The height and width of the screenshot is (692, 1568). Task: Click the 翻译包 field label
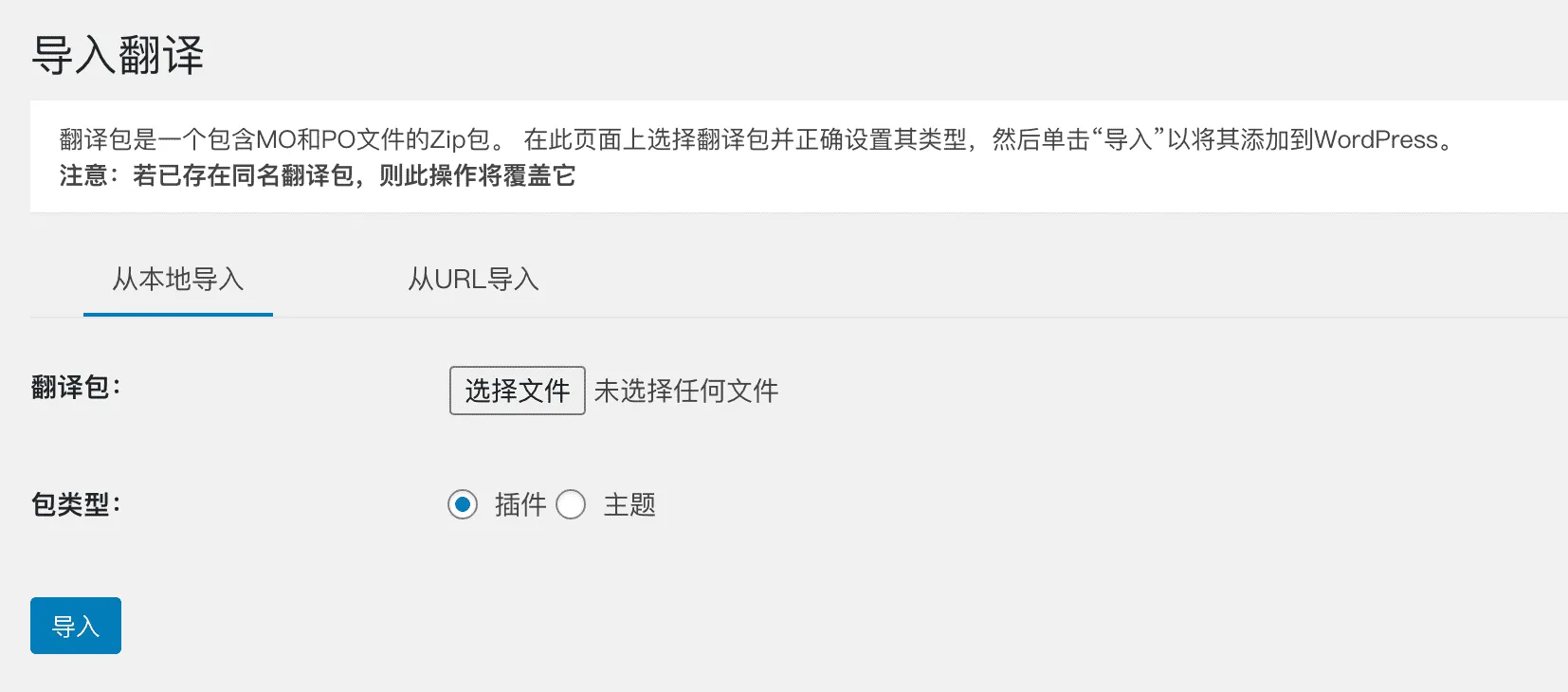tap(76, 387)
